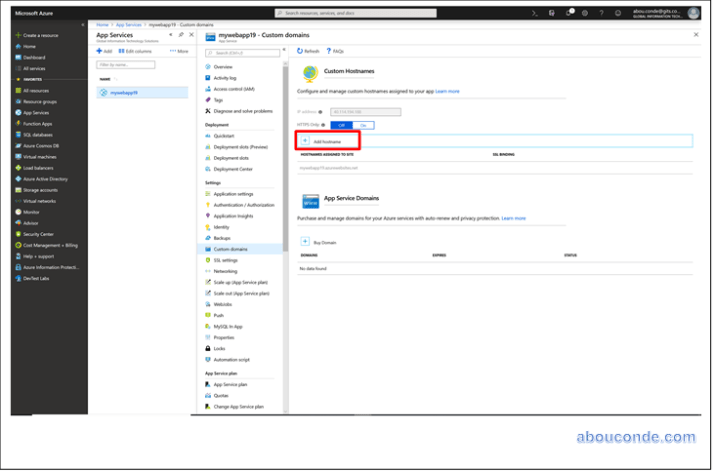Select mywebapp19 in the App Services list

tap(123, 92)
